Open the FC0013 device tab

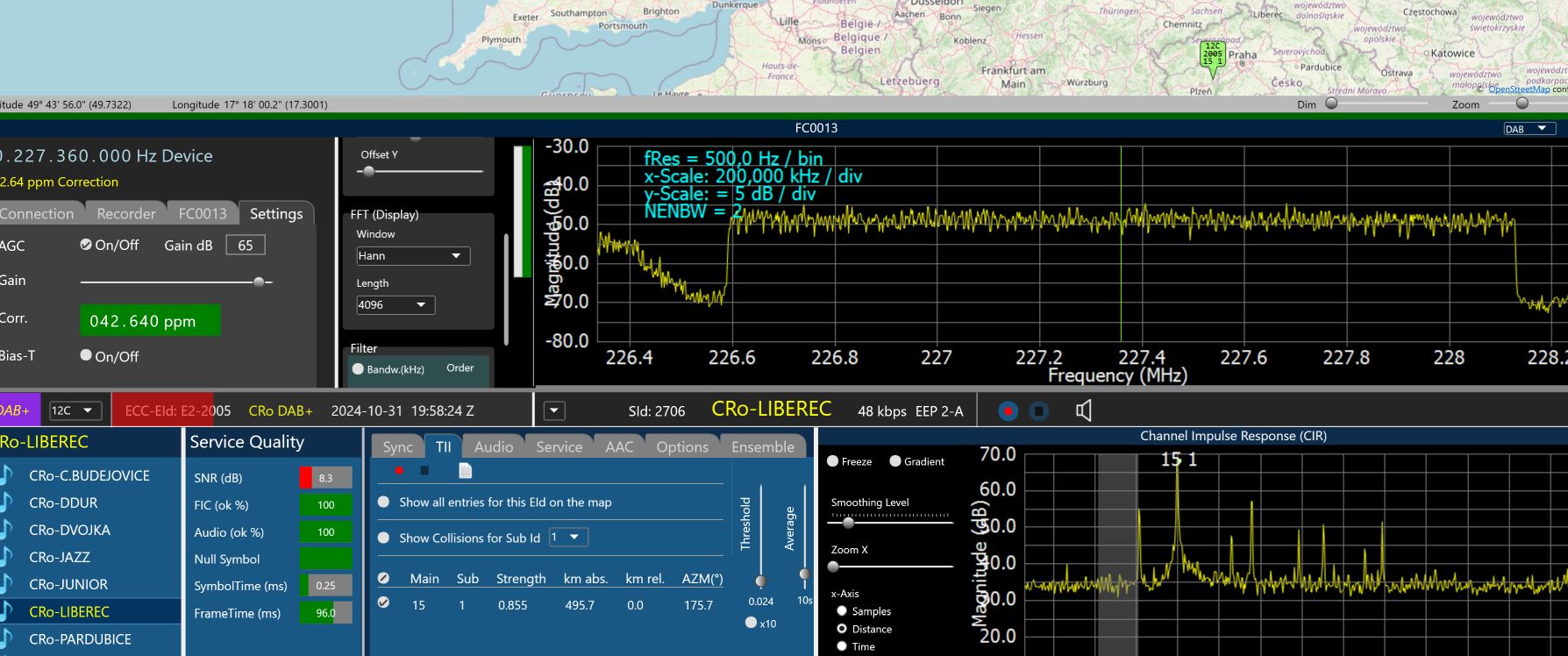202,214
